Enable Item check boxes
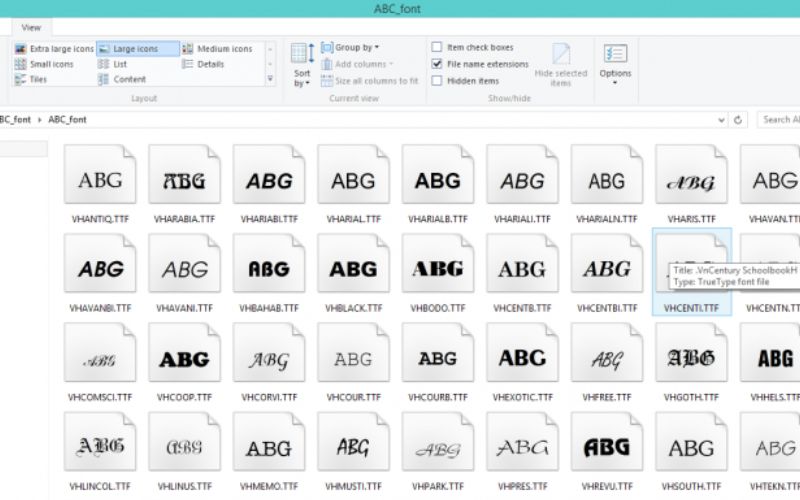This screenshot has width=800, height=500. [472, 47]
